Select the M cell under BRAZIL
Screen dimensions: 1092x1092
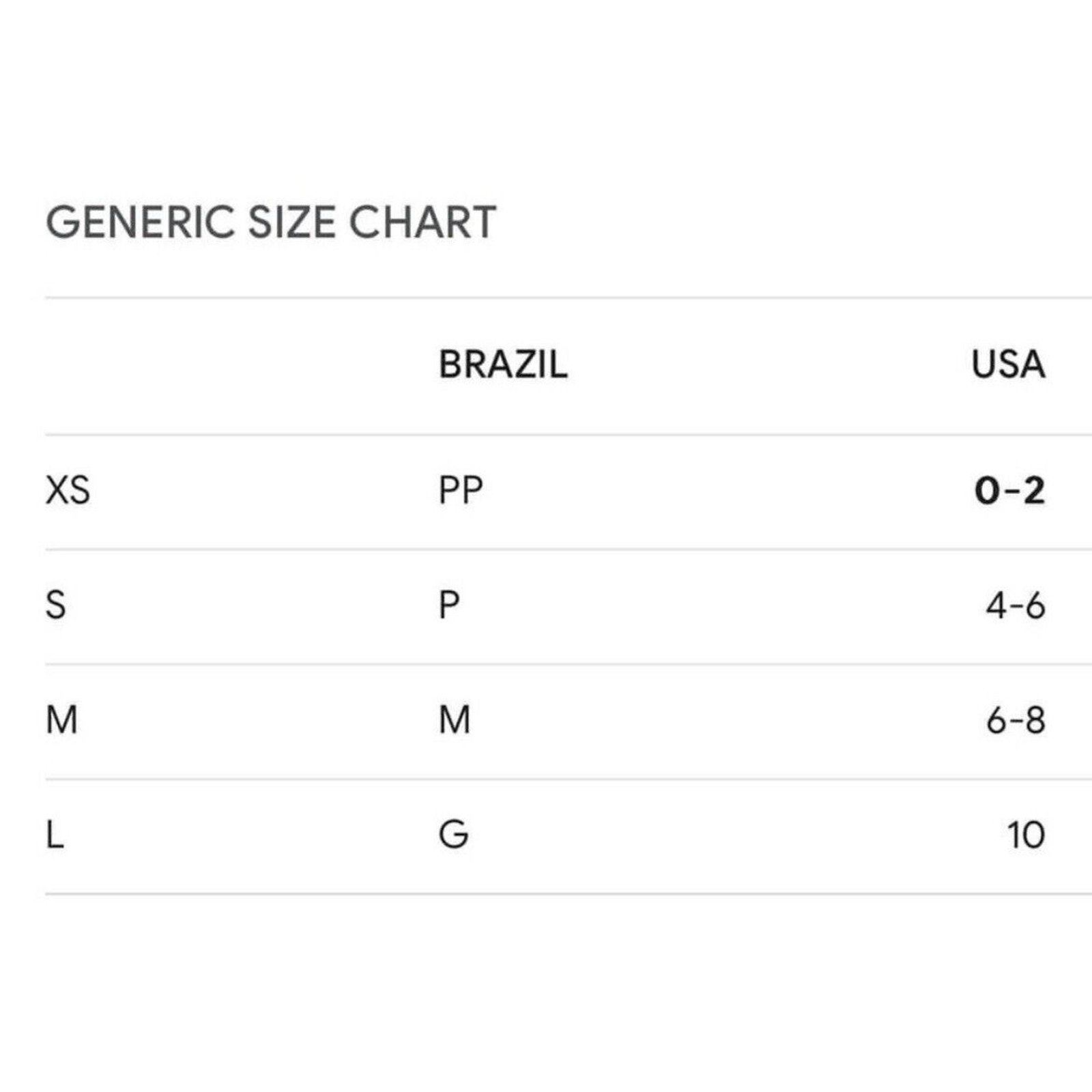tap(455, 719)
